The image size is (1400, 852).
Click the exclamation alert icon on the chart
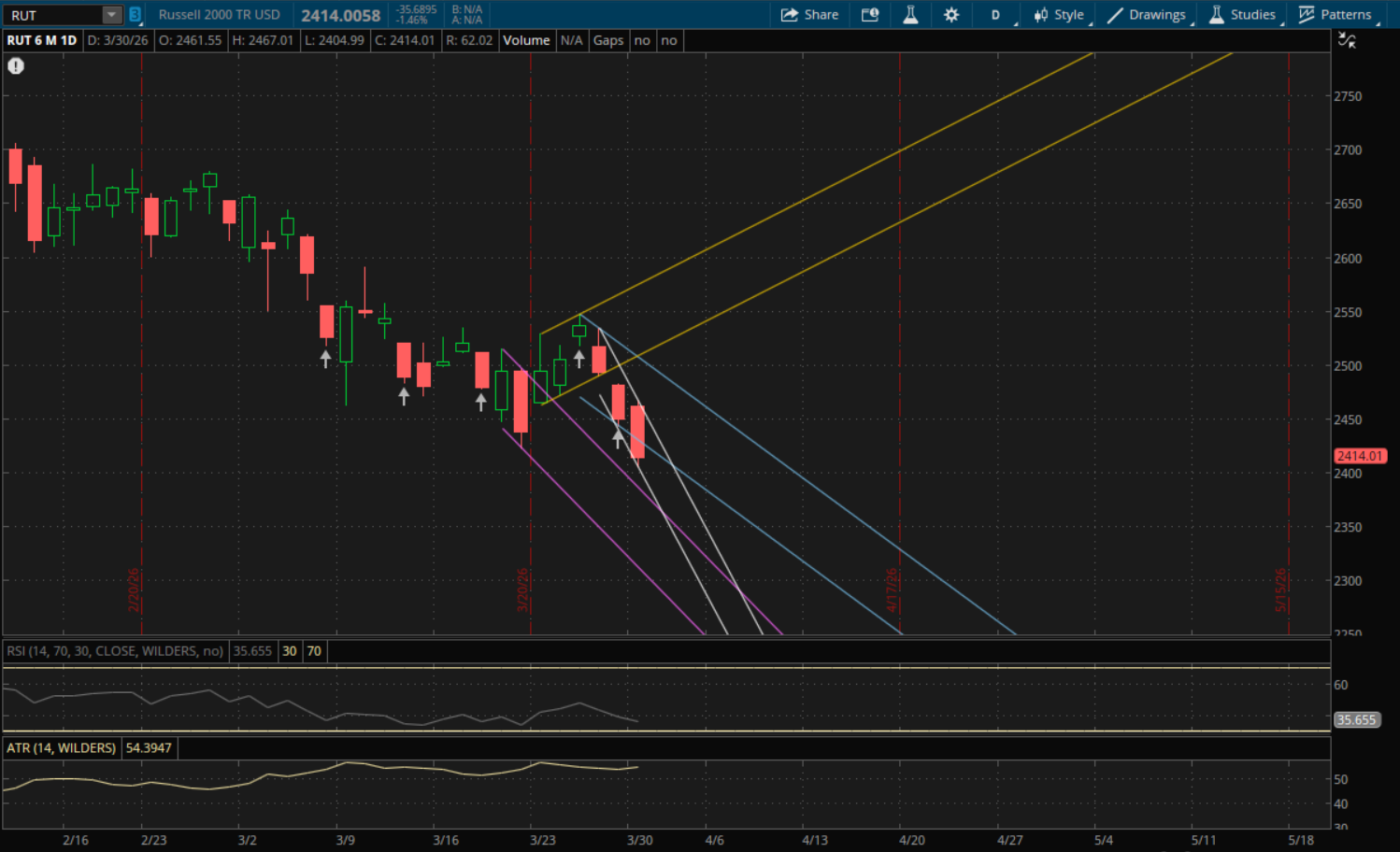pos(16,66)
